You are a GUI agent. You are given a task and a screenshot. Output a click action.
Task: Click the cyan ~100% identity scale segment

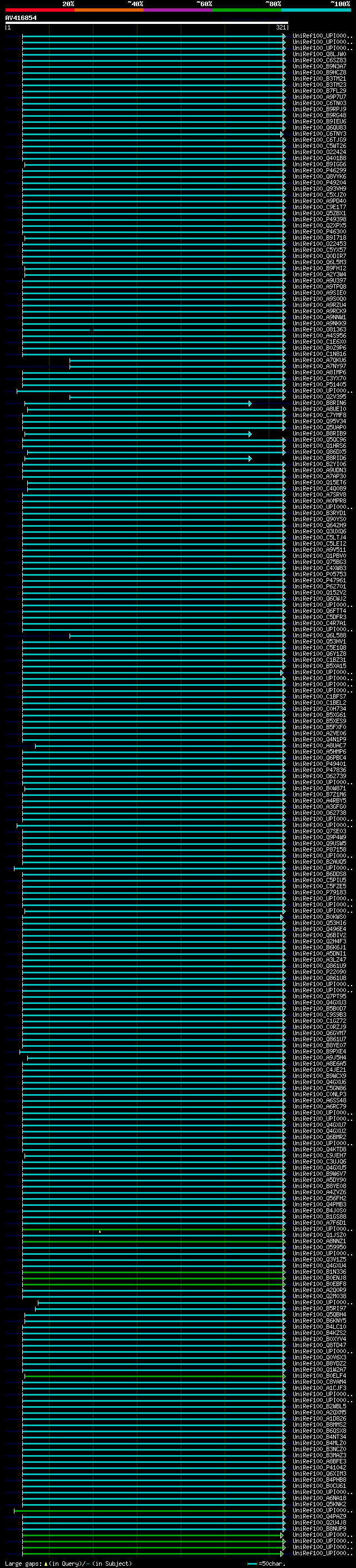click(x=316, y=10)
